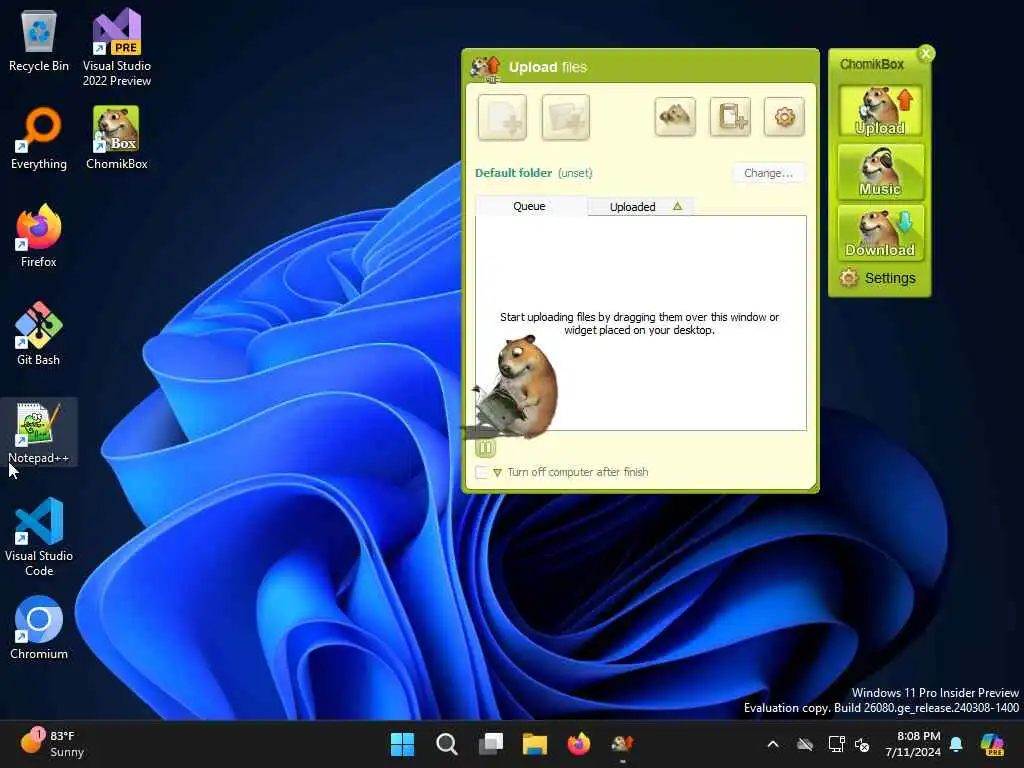Select the Recycle Bin desktop icon

click(x=39, y=40)
